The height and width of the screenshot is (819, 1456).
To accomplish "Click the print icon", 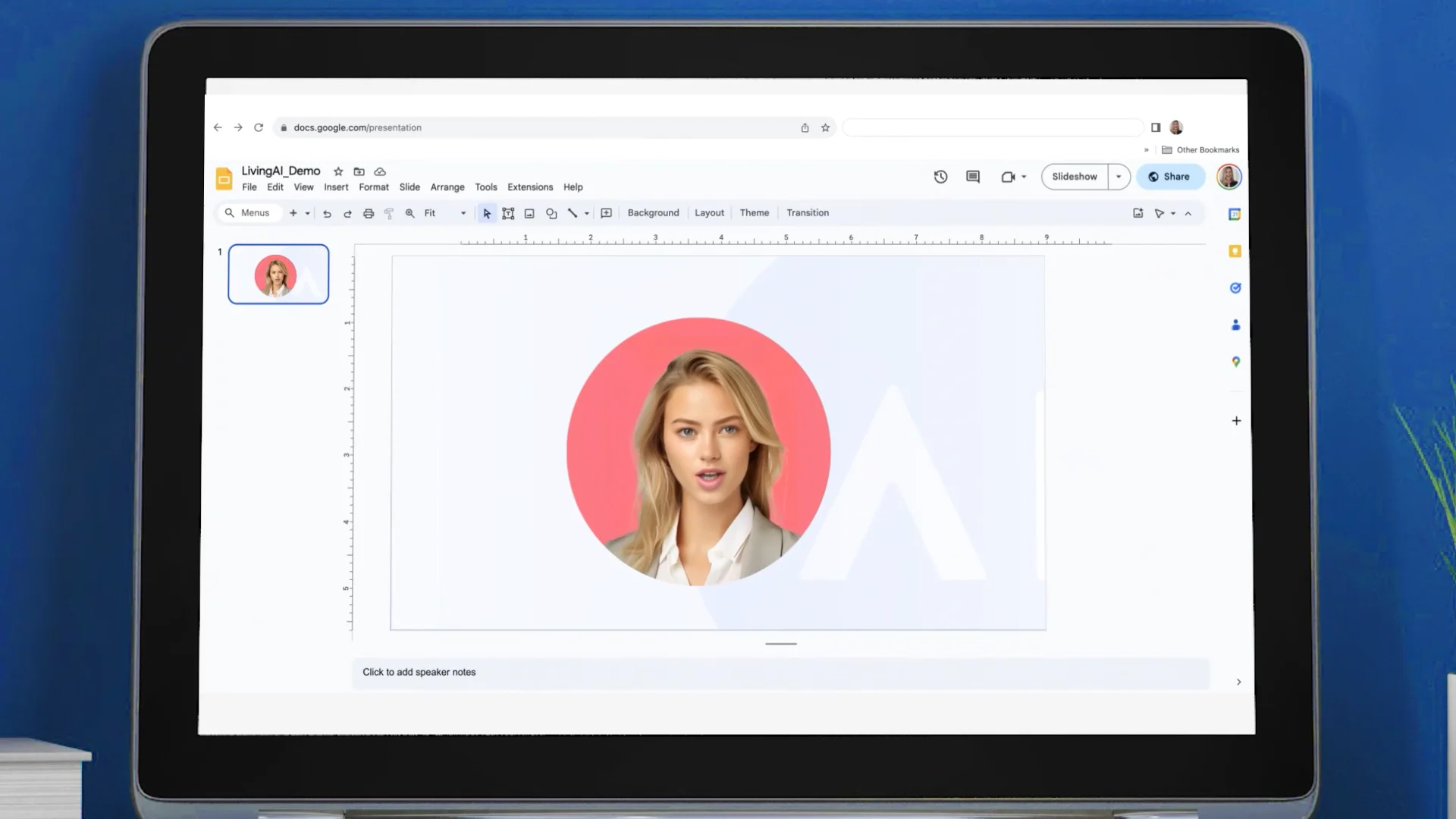I will tap(369, 214).
